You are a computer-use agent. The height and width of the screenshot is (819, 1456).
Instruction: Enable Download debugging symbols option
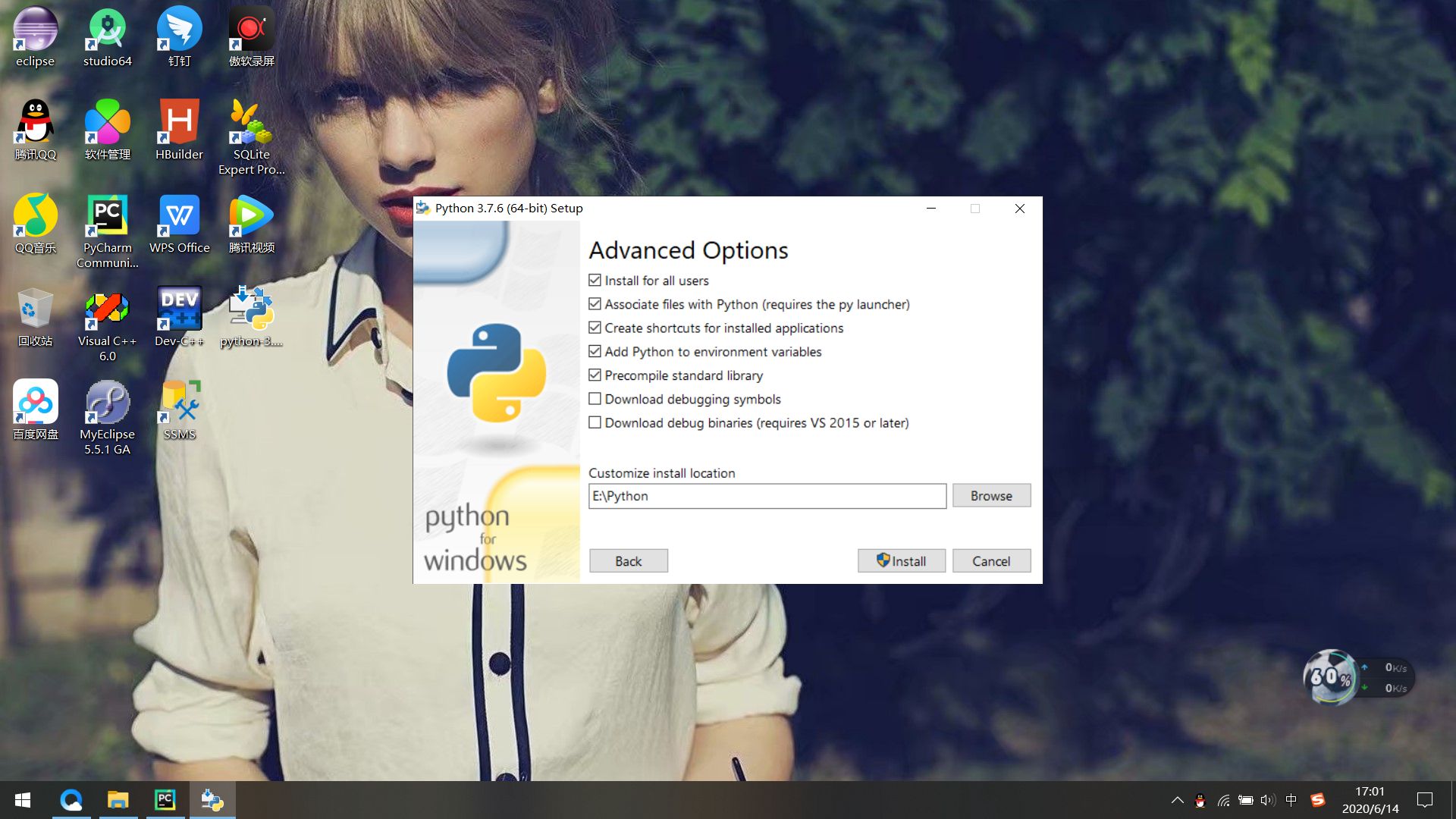(x=595, y=399)
